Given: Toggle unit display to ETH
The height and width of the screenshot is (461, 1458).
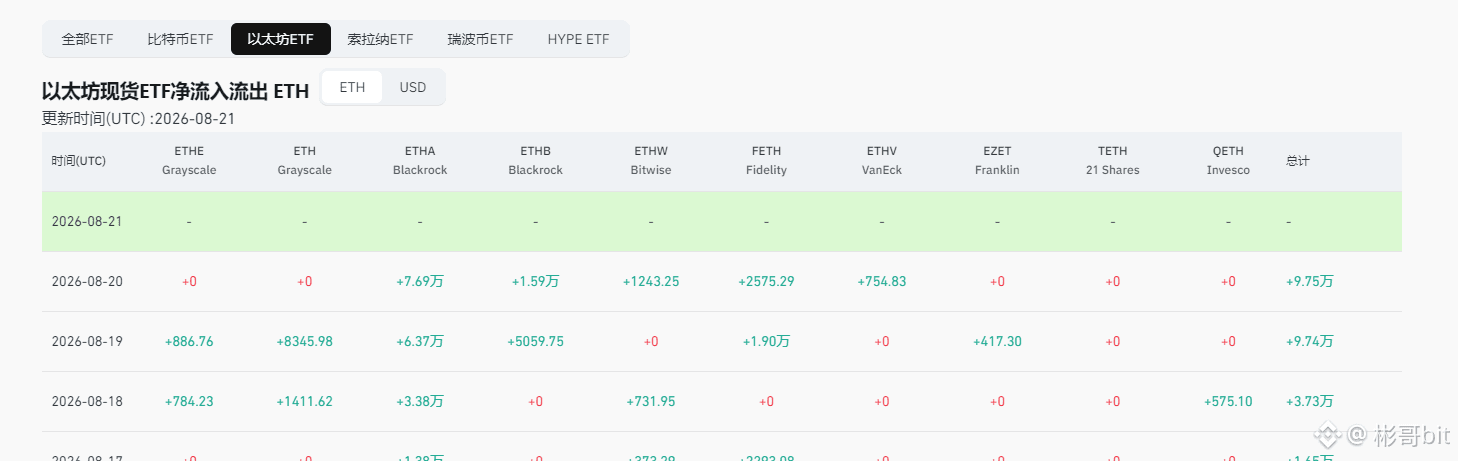Looking at the screenshot, I should 352,87.
